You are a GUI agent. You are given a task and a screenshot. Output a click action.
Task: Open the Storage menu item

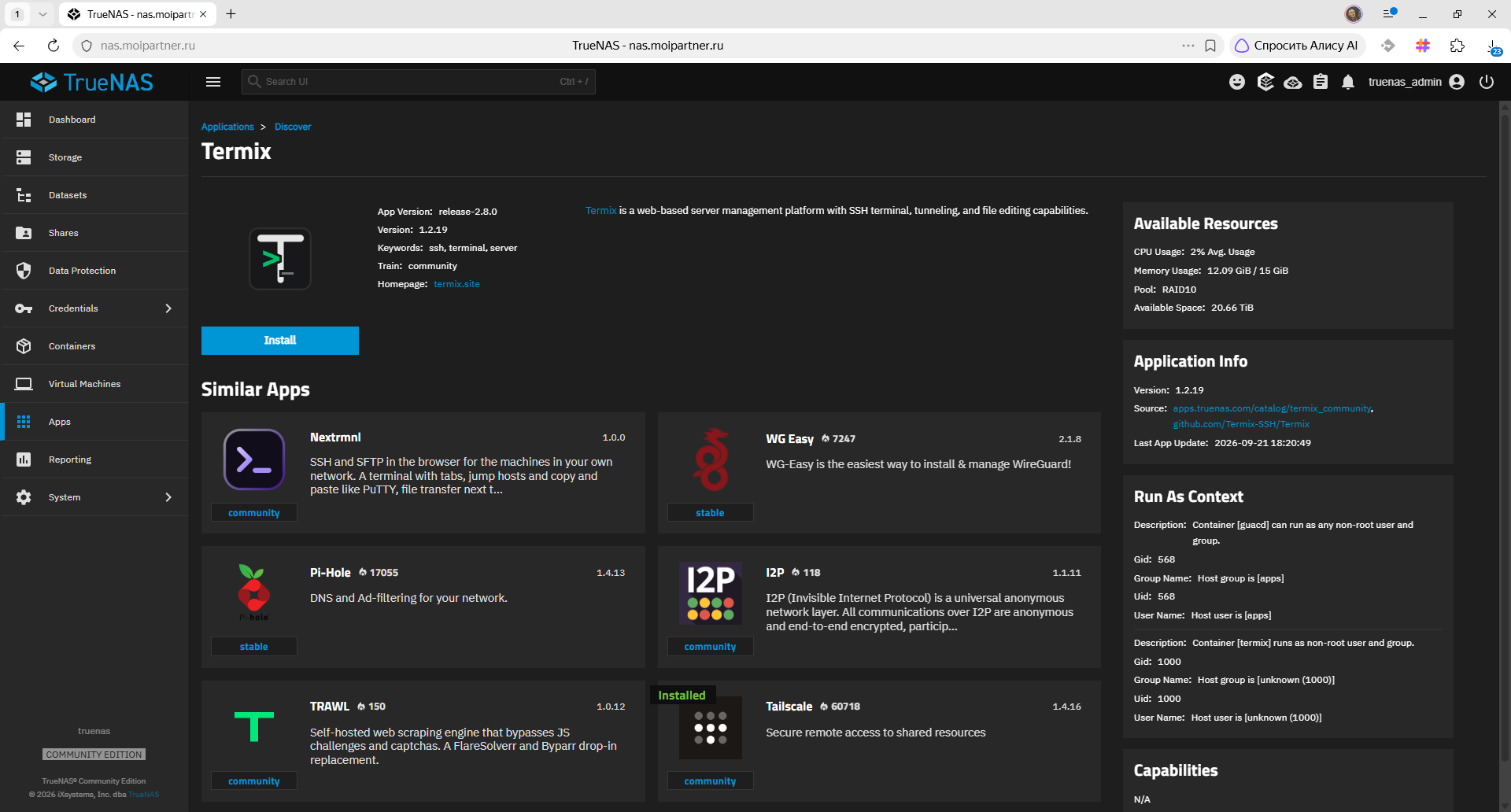pyautogui.click(x=94, y=157)
